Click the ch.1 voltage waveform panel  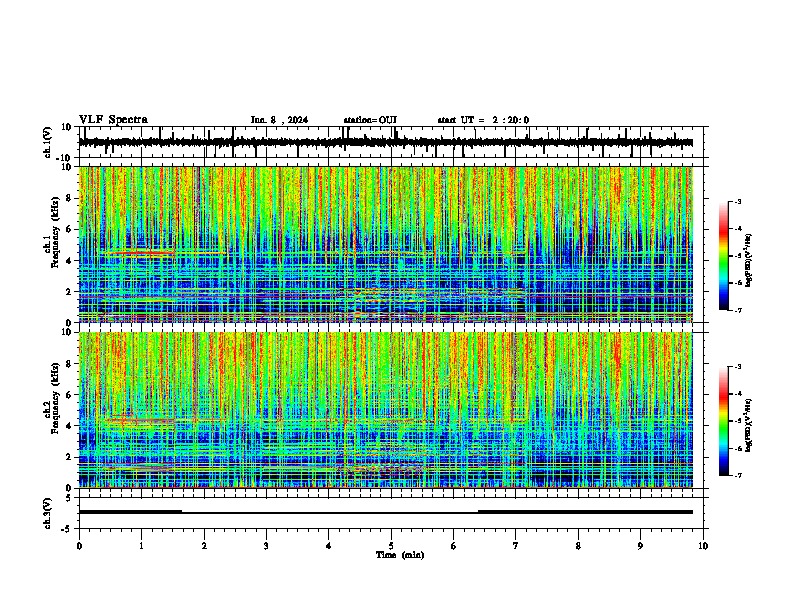pyautogui.click(x=393, y=142)
